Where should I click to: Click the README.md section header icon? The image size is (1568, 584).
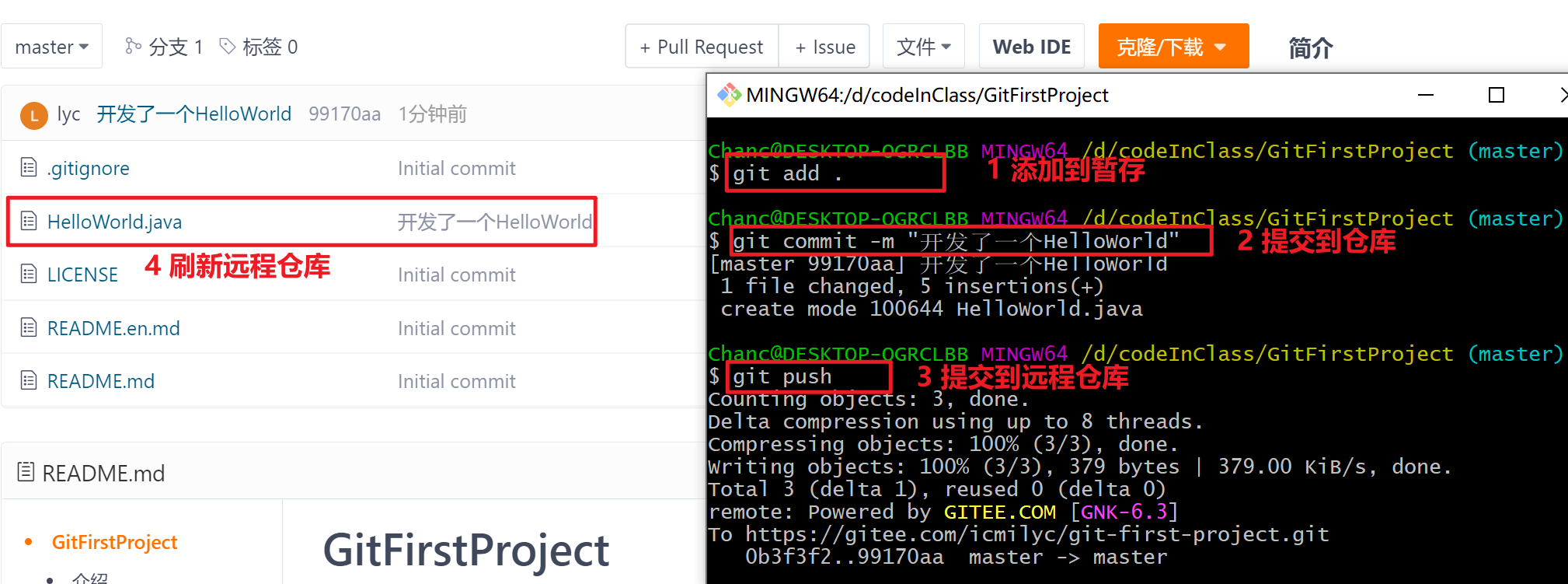pos(26,472)
